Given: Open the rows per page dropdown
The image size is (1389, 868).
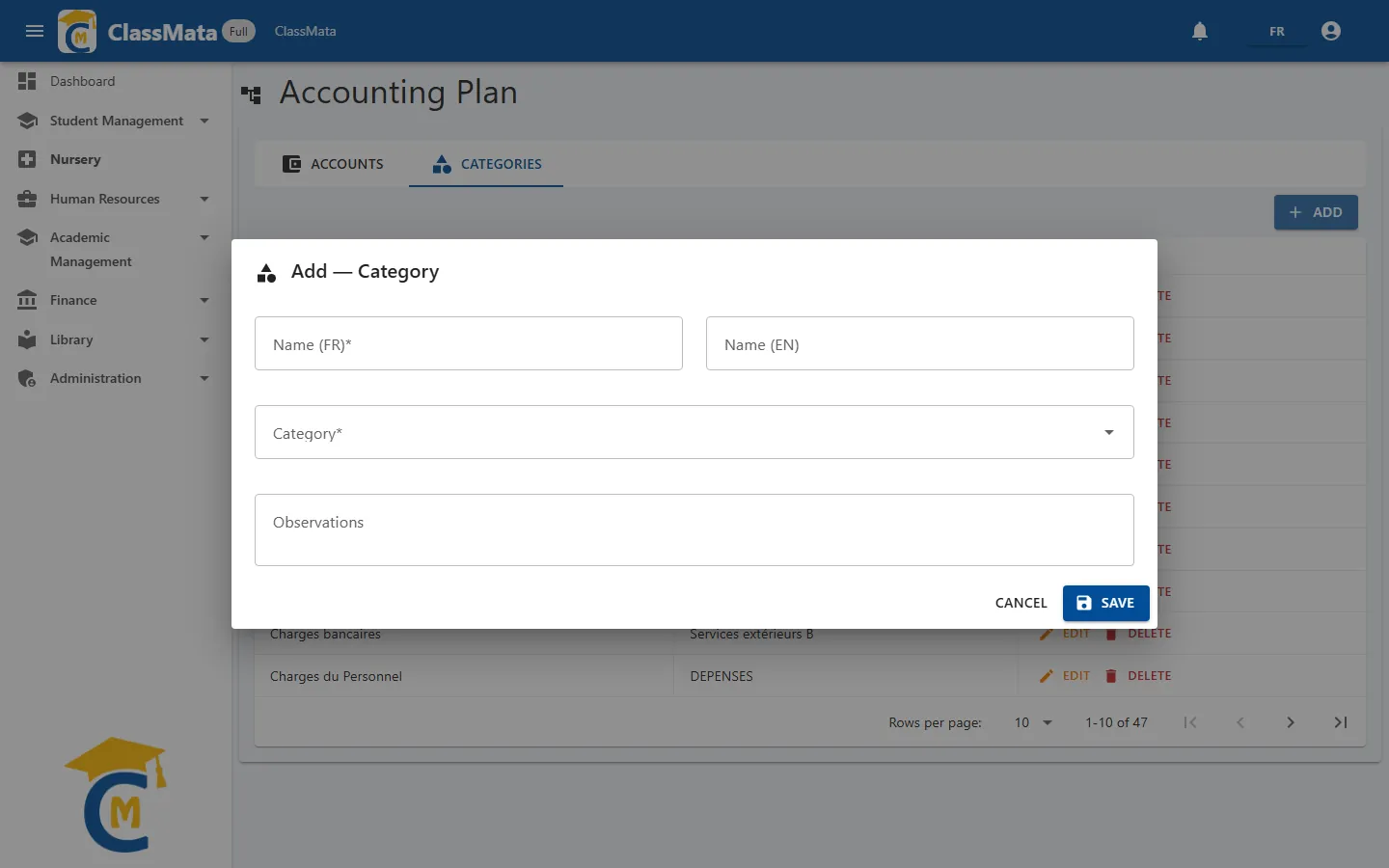Looking at the screenshot, I should (x=1033, y=722).
